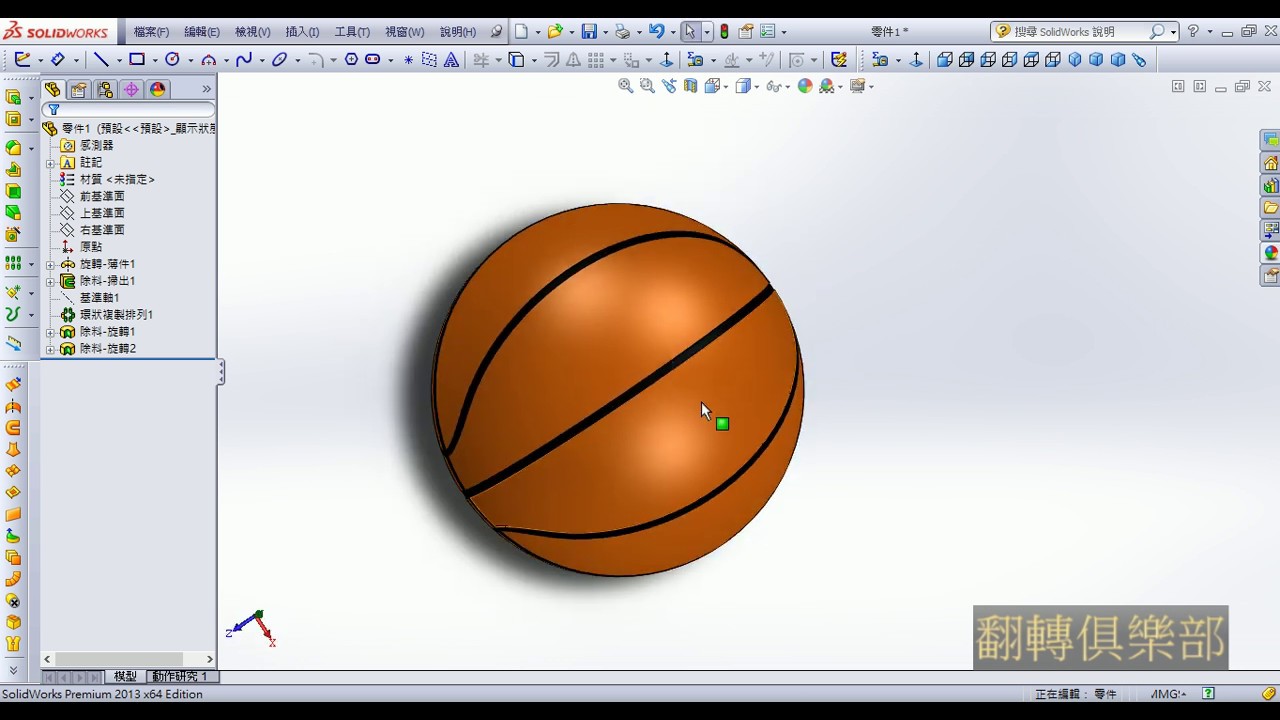
Task: Open the Display Style dropdown arrow
Action: [x=757, y=87]
